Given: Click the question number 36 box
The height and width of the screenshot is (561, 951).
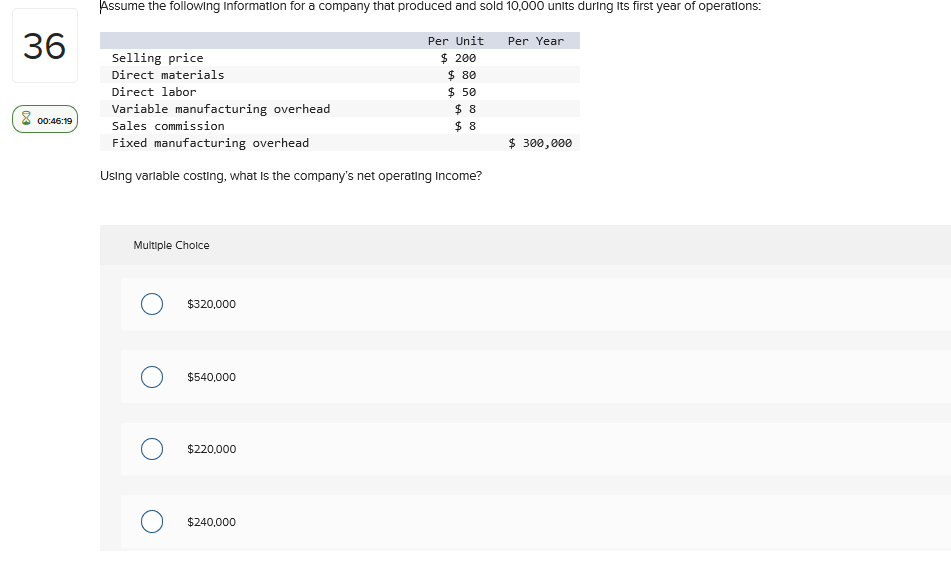Looking at the screenshot, I should pyautogui.click(x=44, y=46).
